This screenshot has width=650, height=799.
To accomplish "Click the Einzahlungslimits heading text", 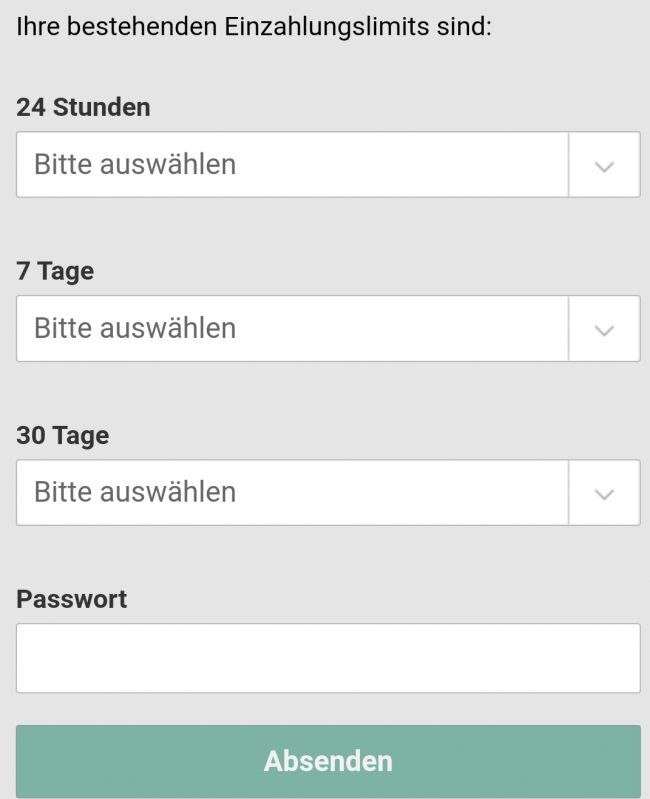I will [x=254, y=26].
